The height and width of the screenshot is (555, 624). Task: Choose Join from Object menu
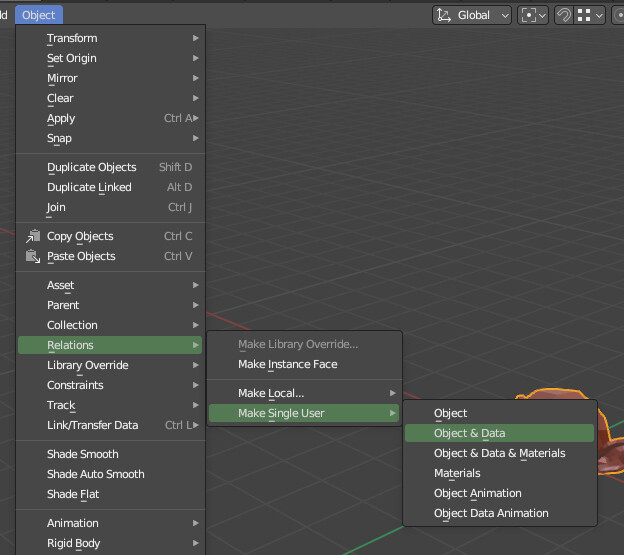pos(110,207)
